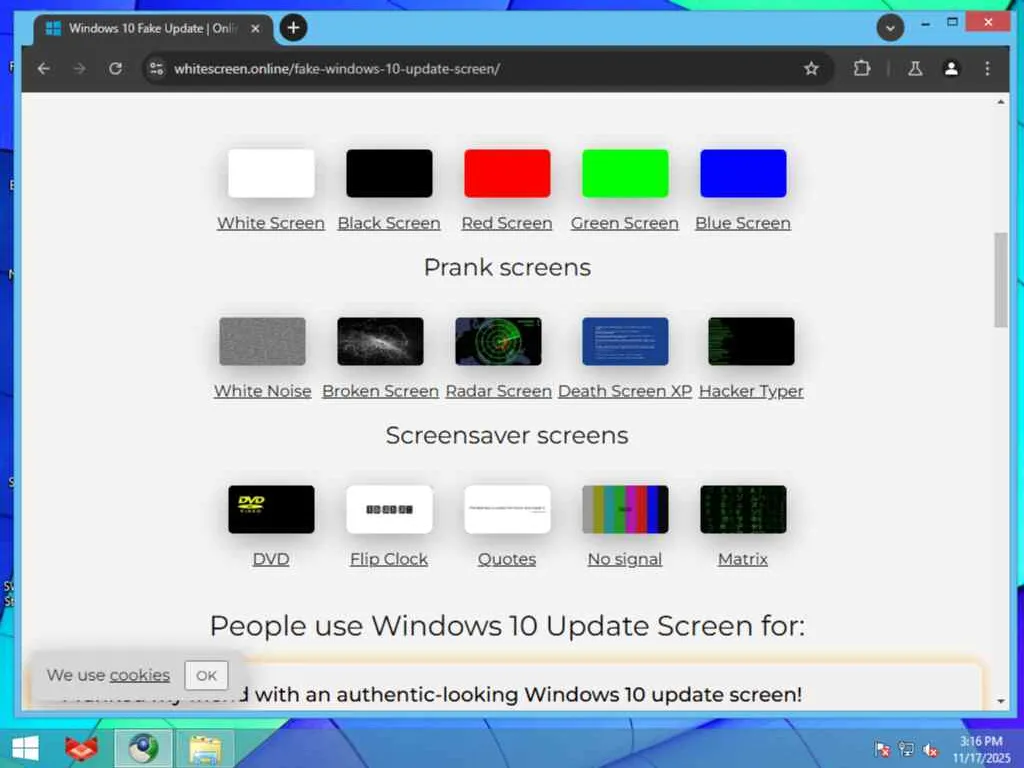Open the red fox app in taskbar
1024x768 pixels.
(x=82, y=748)
